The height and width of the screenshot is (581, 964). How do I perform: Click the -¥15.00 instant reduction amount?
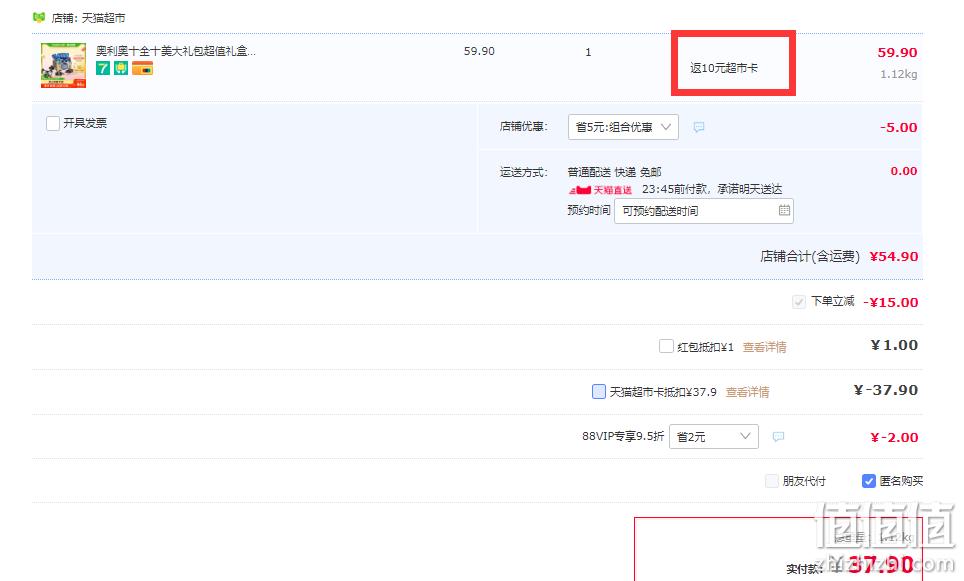tap(890, 302)
